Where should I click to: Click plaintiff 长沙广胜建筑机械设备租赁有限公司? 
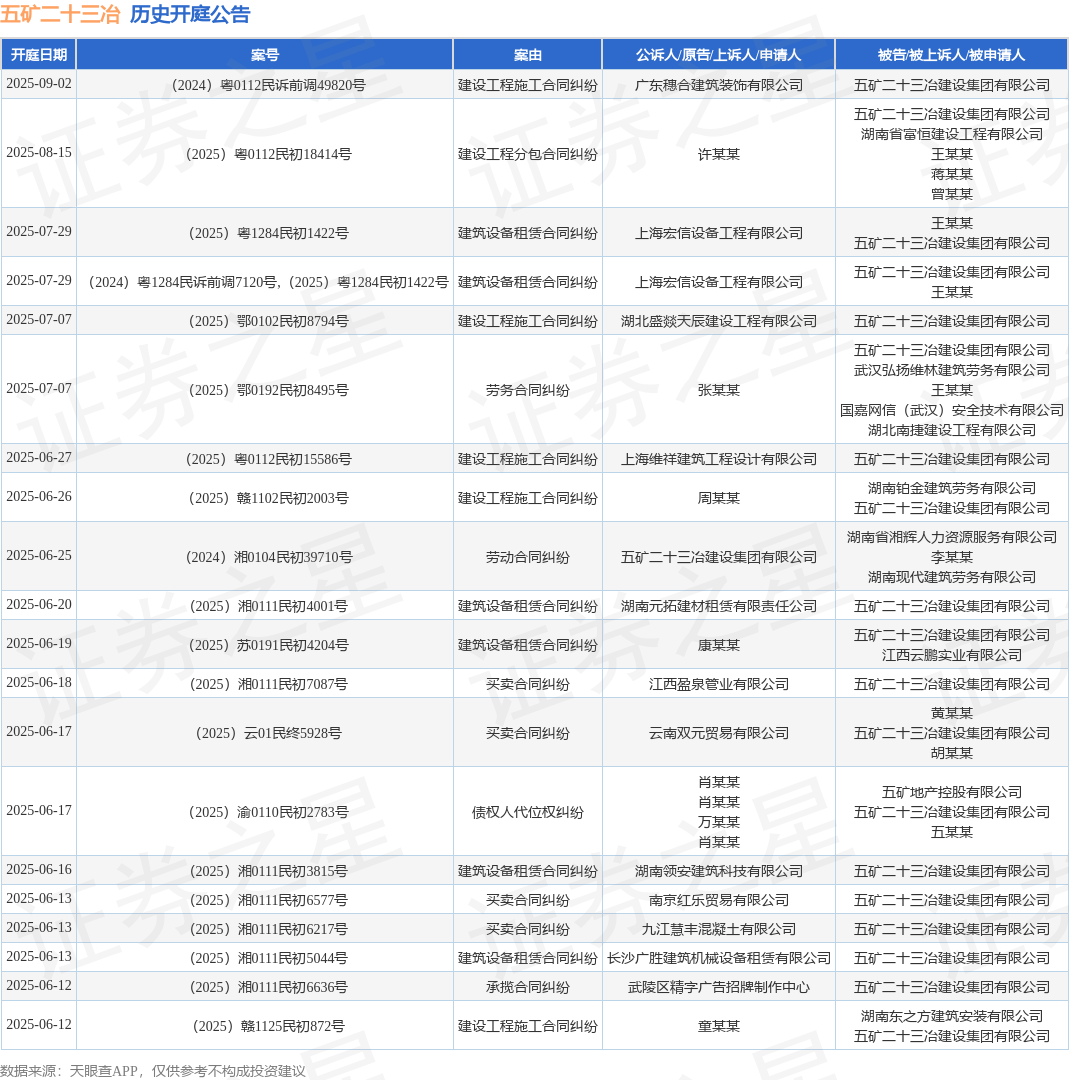[718, 959]
